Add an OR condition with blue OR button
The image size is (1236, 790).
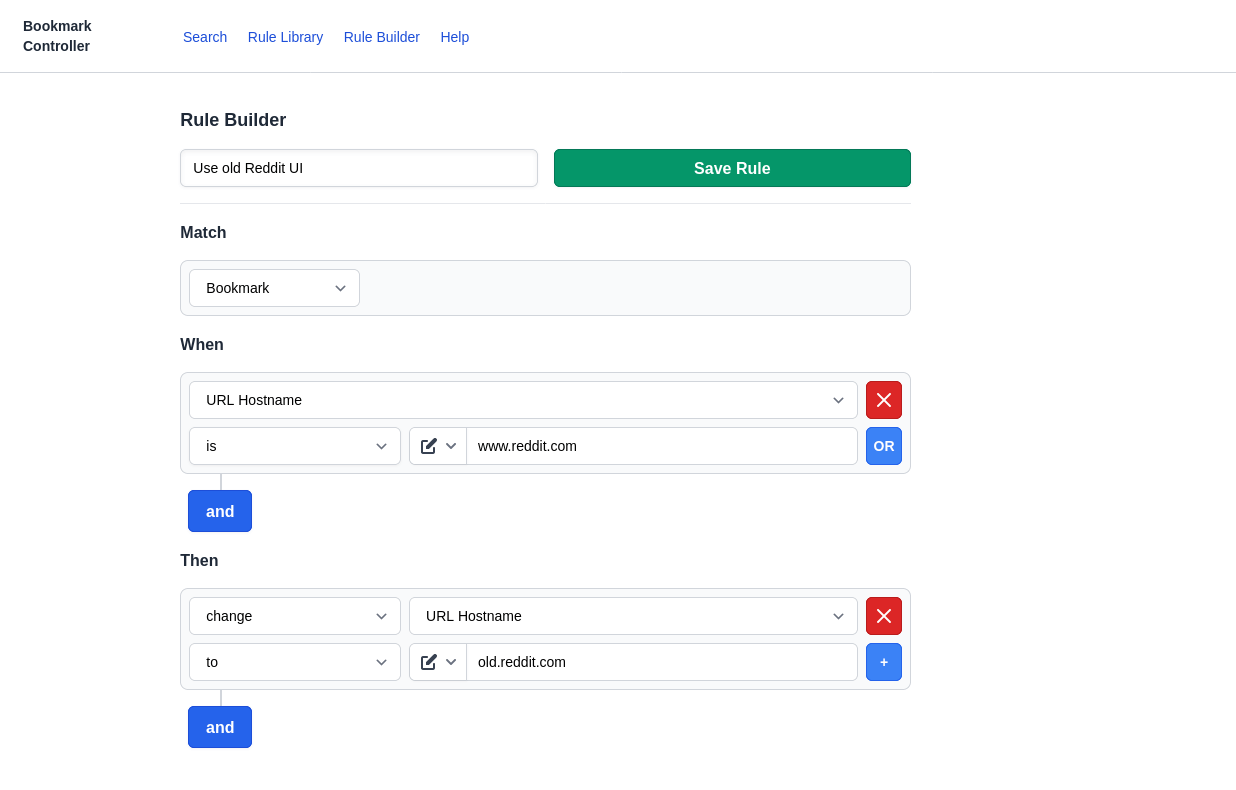click(884, 446)
